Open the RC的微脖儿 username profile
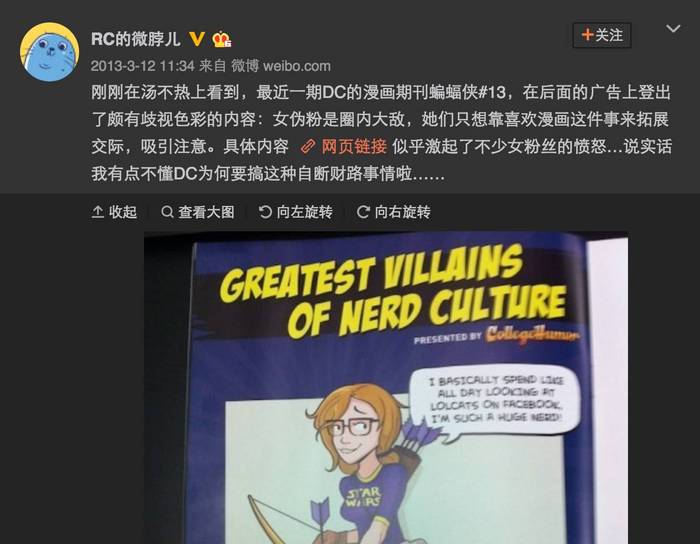 tap(136, 39)
